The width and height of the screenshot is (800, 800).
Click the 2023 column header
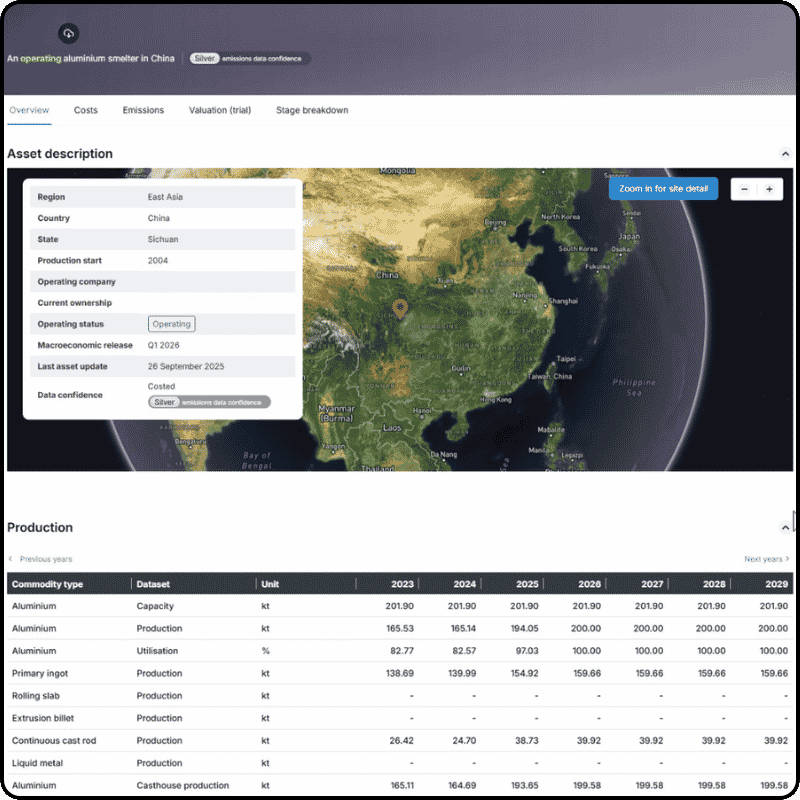point(402,584)
